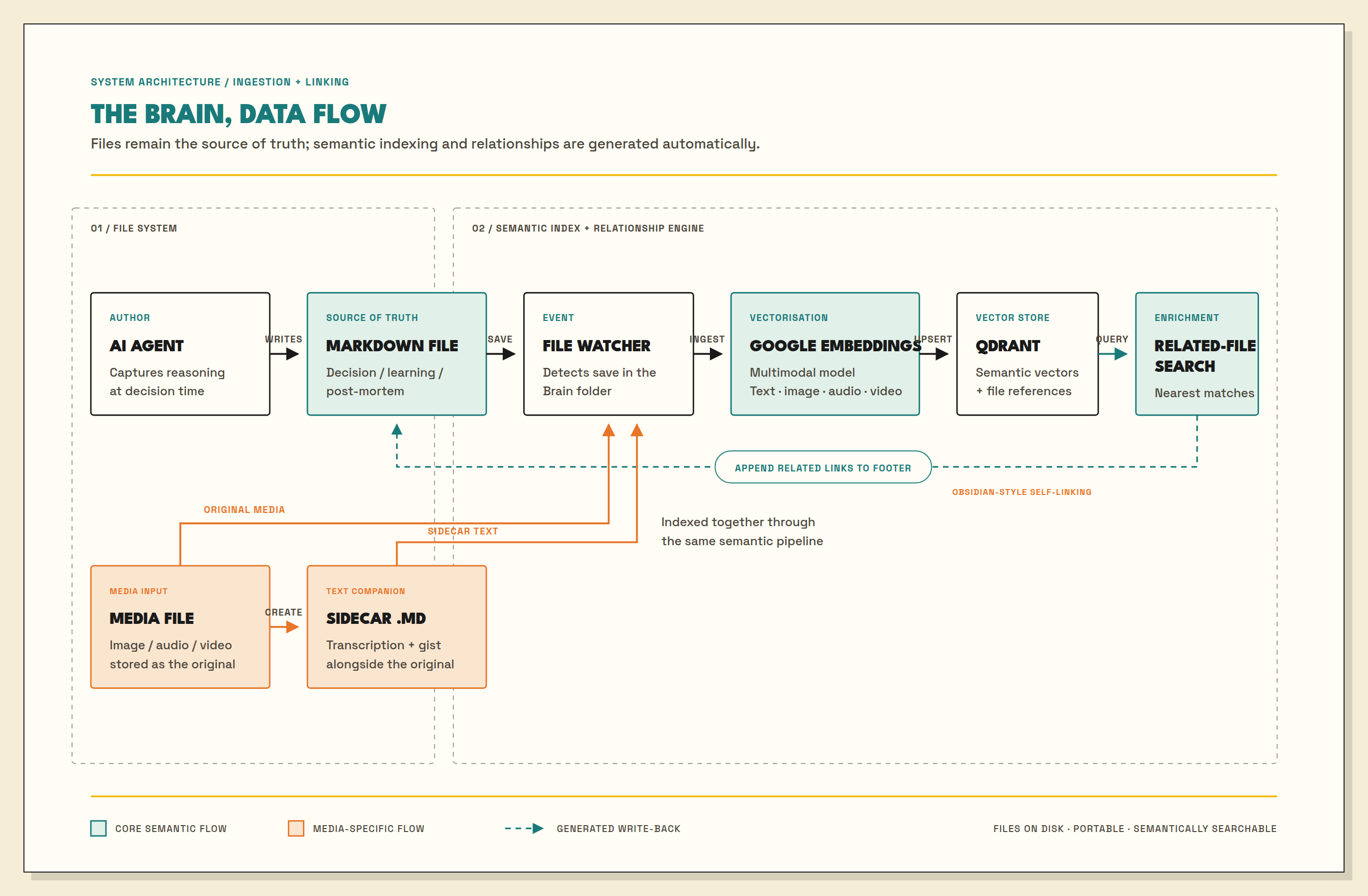The height and width of the screenshot is (896, 1368).
Task: Click the File Watcher event box
Action: coord(608,354)
